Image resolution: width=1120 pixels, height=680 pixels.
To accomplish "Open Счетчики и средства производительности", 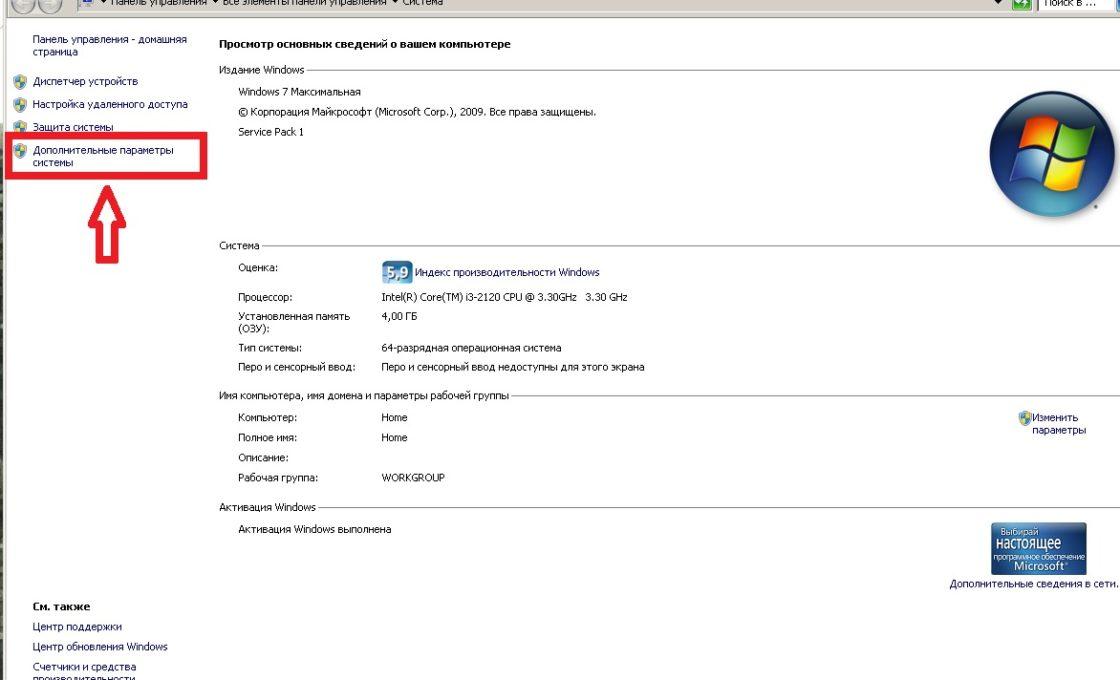I will click(x=84, y=671).
